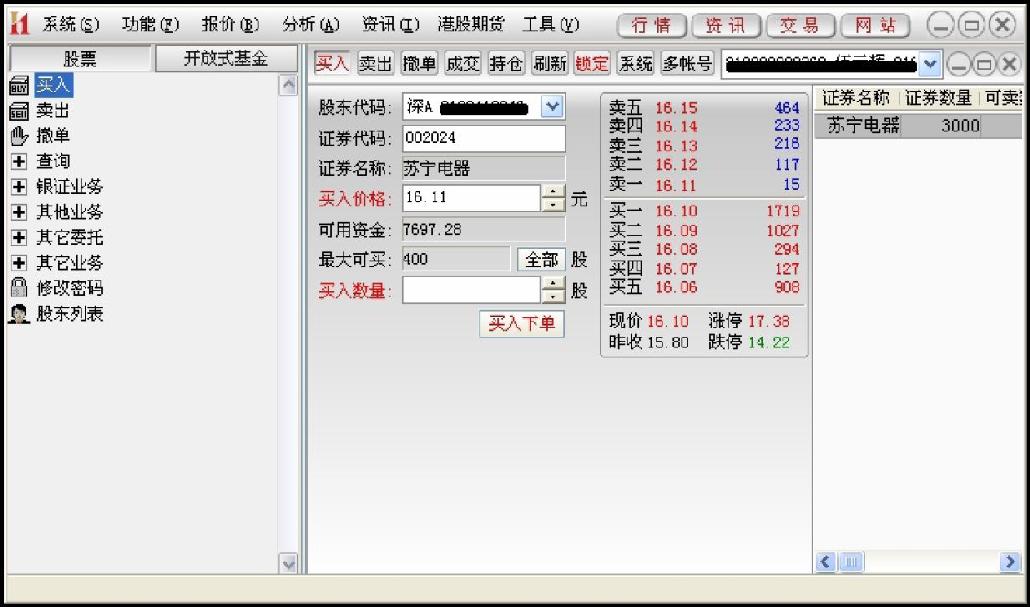Click holdings list right scroll arrow
This screenshot has width=1030, height=607.
tap(1010, 562)
